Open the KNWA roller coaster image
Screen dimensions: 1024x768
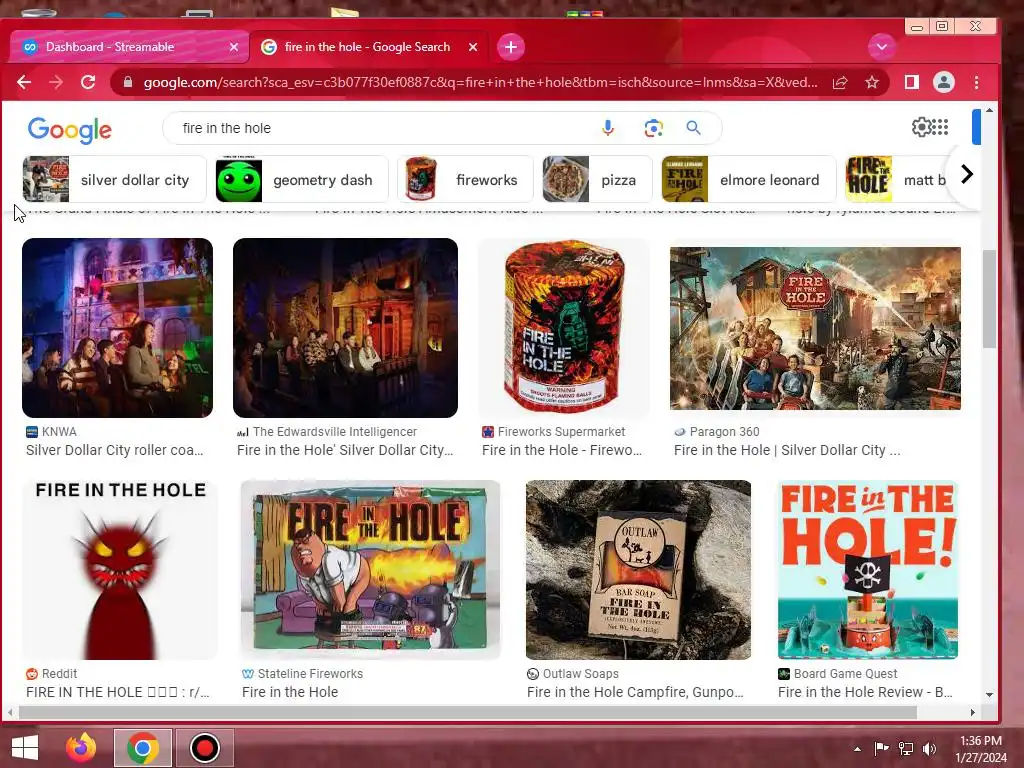tap(118, 328)
